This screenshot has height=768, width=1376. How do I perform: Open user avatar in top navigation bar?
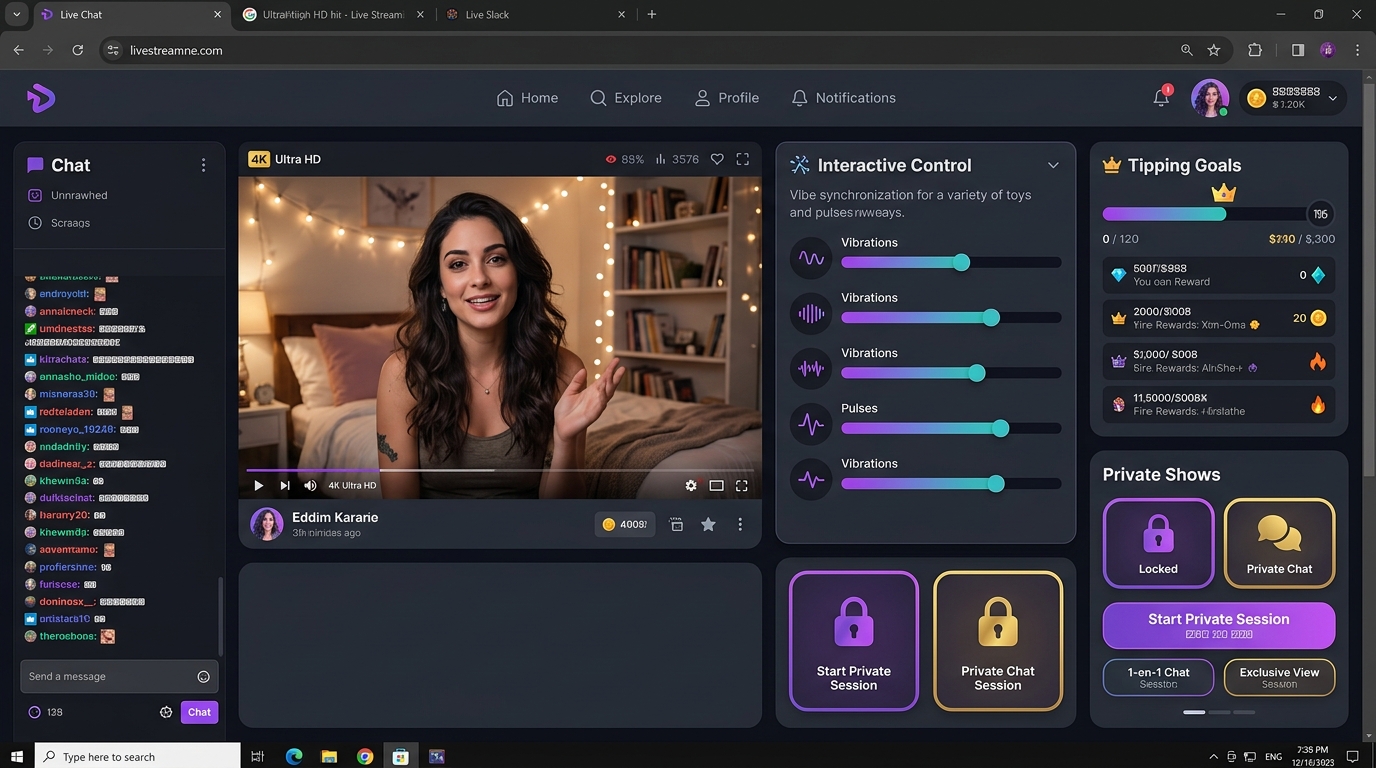(1210, 98)
